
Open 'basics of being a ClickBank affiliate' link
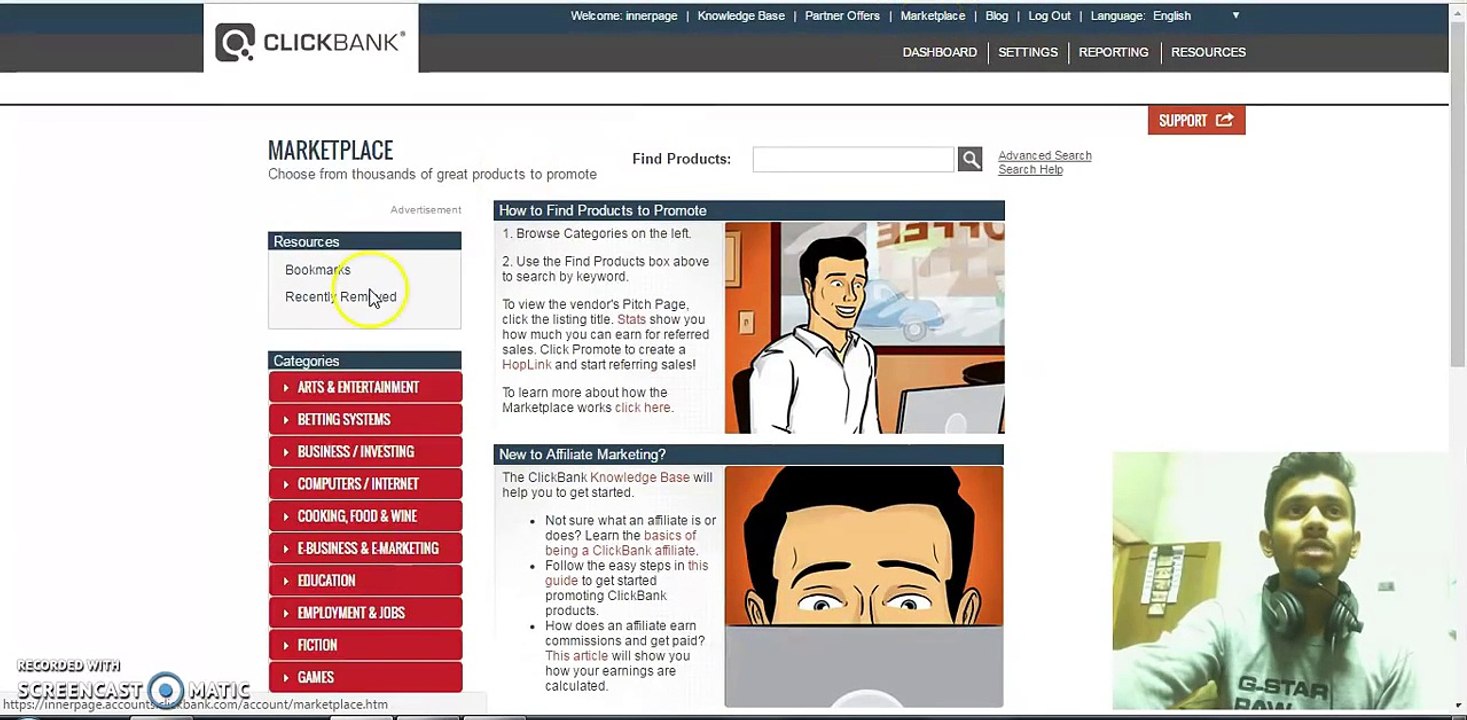(621, 543)
